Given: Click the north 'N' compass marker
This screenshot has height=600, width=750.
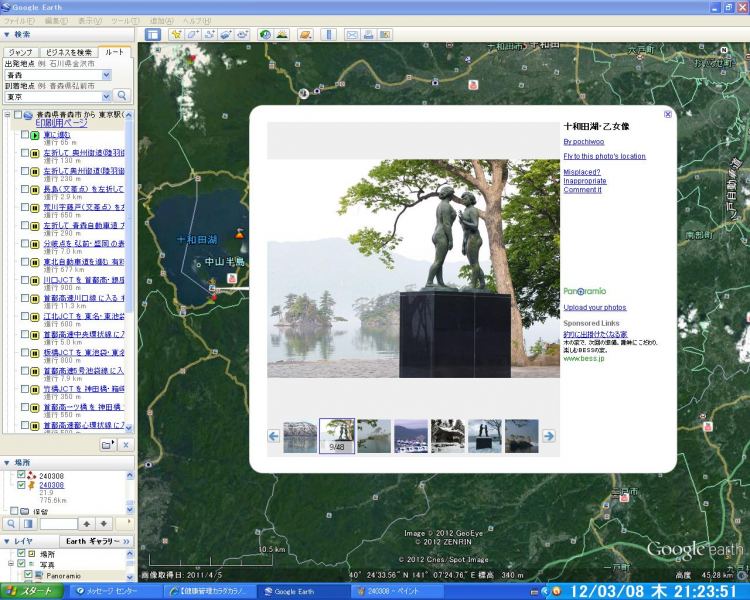Looking at the screenshot, I should coord(724,50).
